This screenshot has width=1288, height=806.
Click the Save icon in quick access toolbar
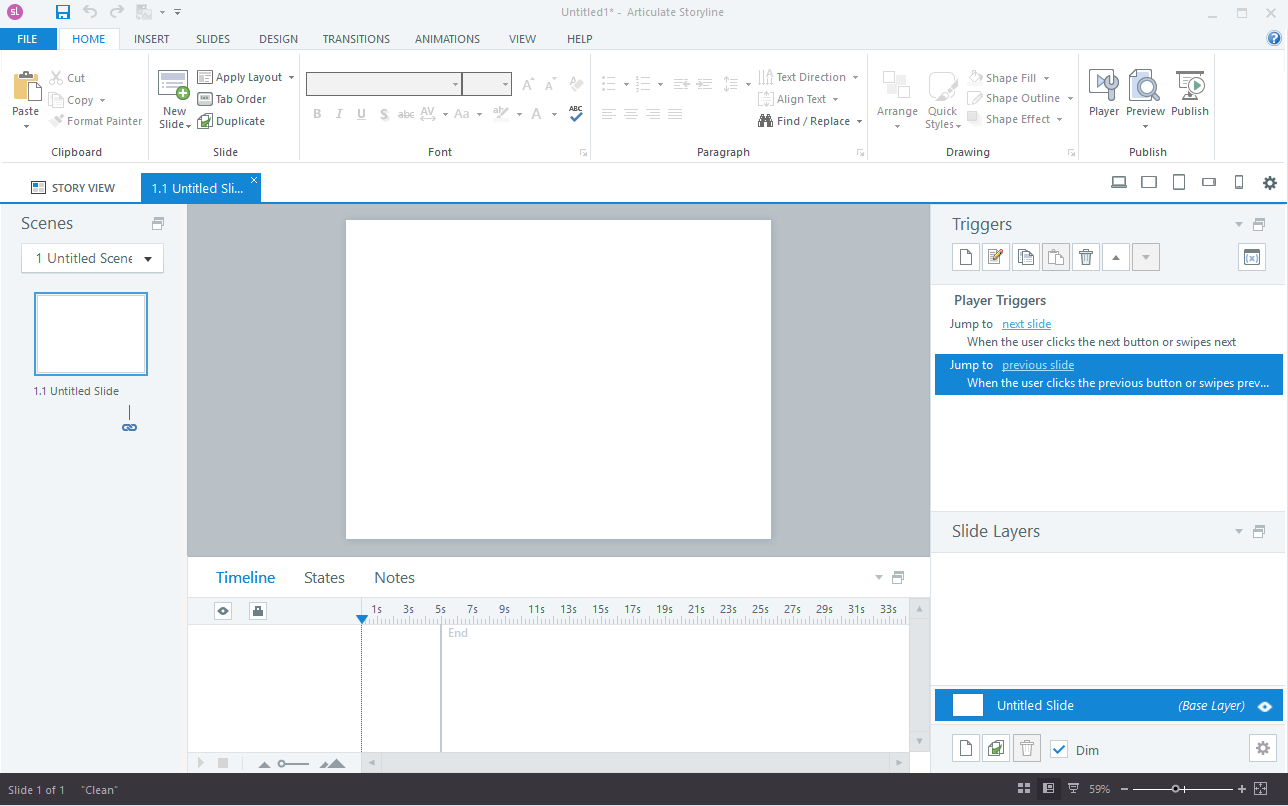click(x=63, y=12)
